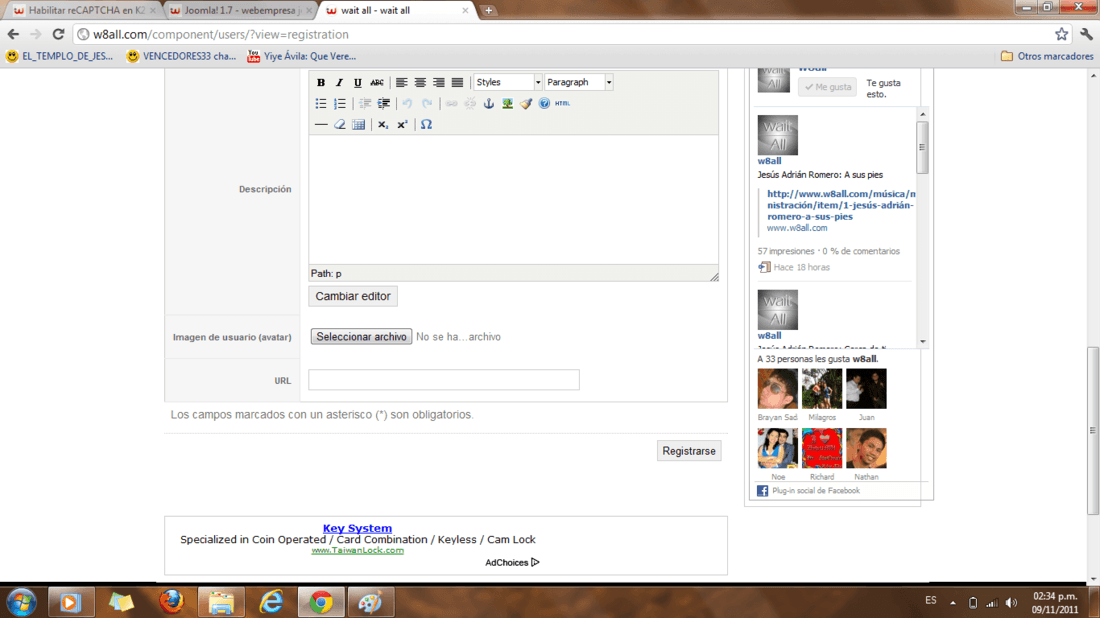The width and height of the screenshot is (1100, 618).
Task: Insert a horizontal rule
Action: click(321, 125)
